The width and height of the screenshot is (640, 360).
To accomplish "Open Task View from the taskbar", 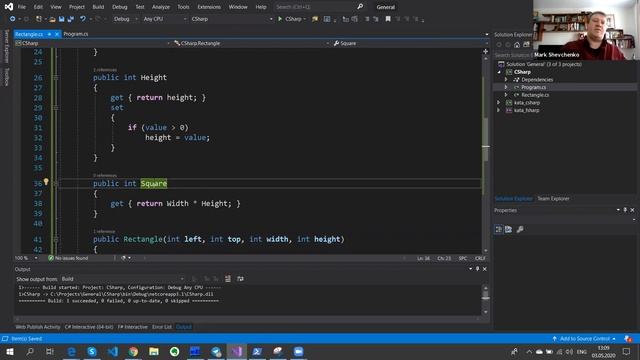I will pos(50,351).
